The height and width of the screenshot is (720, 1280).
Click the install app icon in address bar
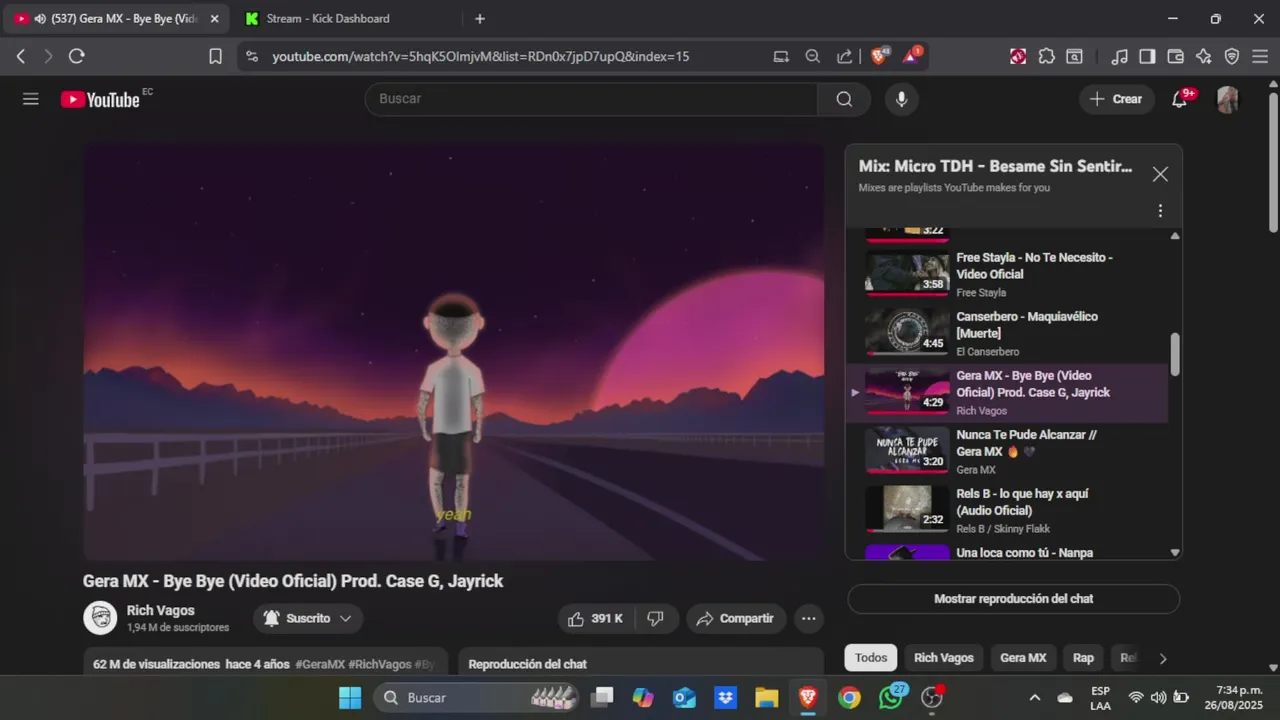(781, 57)
